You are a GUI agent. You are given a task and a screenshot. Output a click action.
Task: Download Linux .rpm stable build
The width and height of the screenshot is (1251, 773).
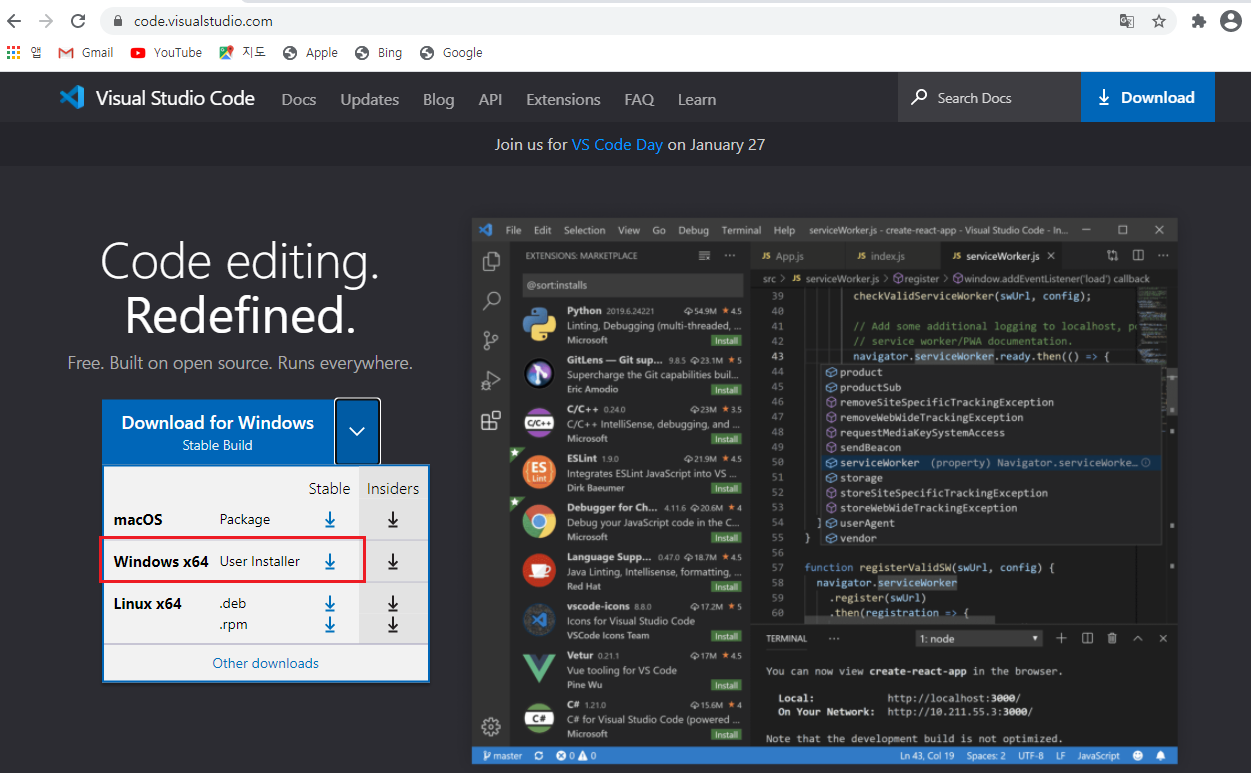(x=330, y=625)
